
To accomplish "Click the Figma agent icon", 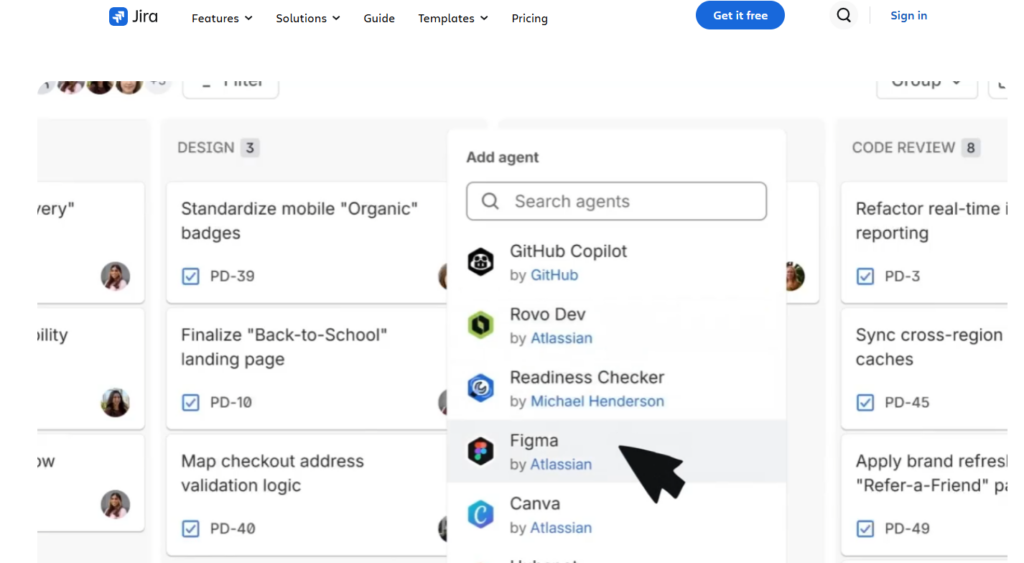I will [x=481, y=451].
